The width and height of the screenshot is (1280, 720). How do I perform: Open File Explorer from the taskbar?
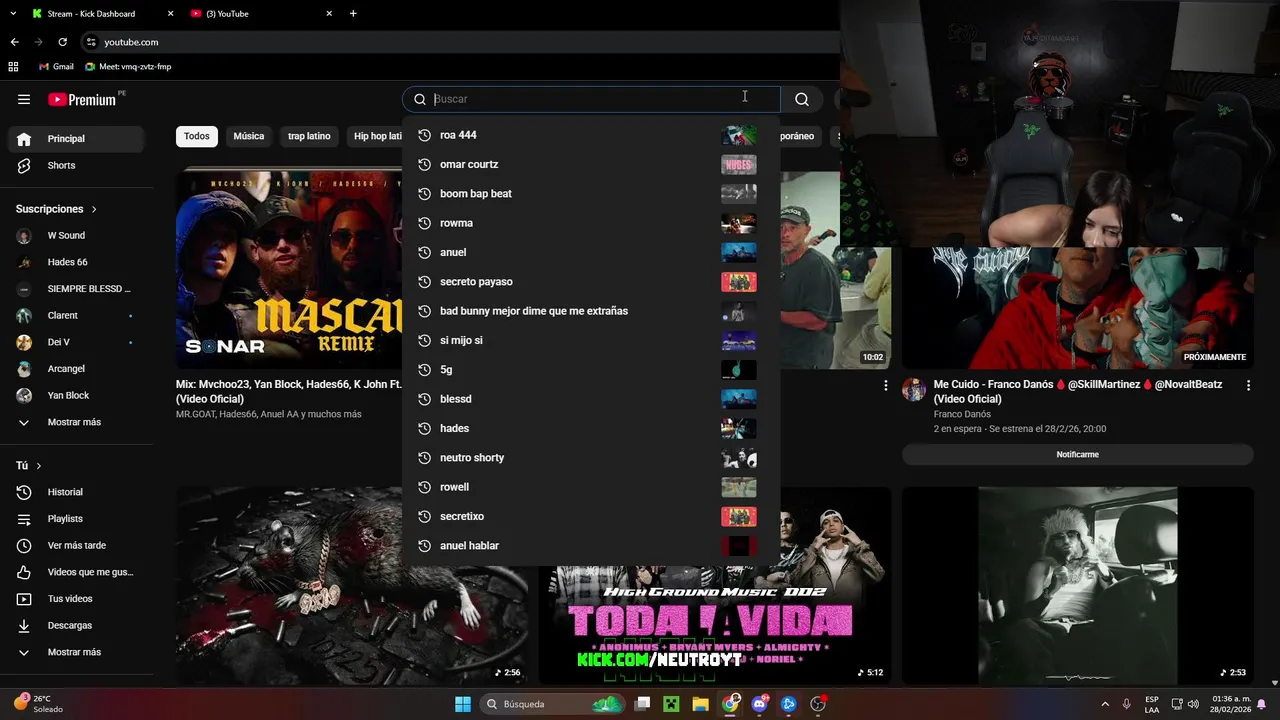(700, 704)
